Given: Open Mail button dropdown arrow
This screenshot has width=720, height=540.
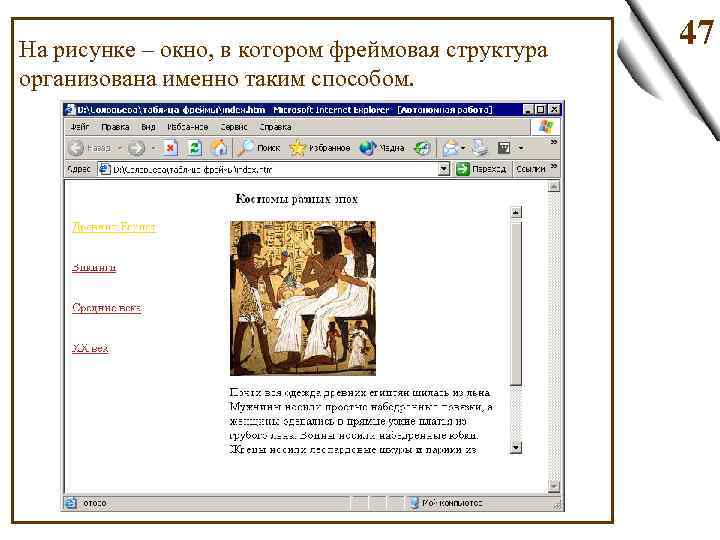Looking at the screenshot, I should coord(463,148).
